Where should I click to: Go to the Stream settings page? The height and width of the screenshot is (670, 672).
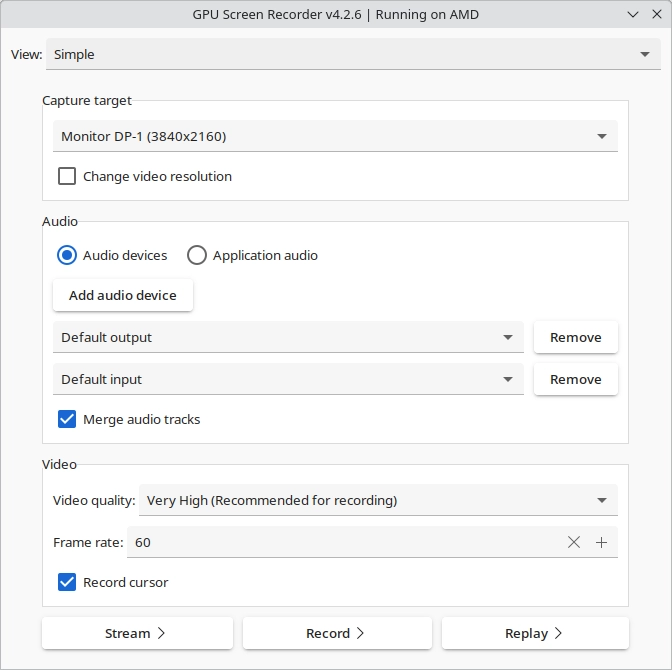(137, 633)
